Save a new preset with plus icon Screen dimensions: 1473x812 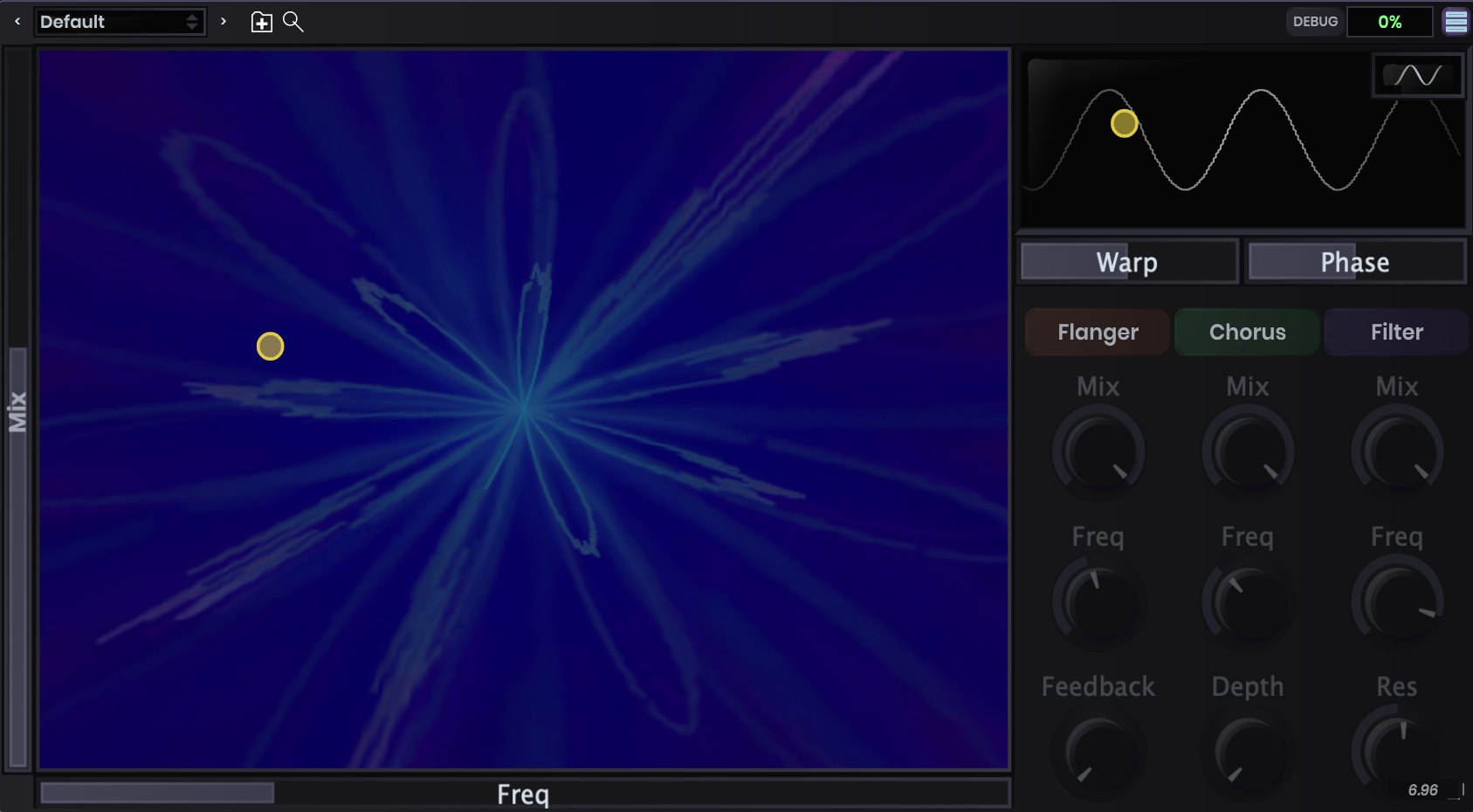point(262,23)
